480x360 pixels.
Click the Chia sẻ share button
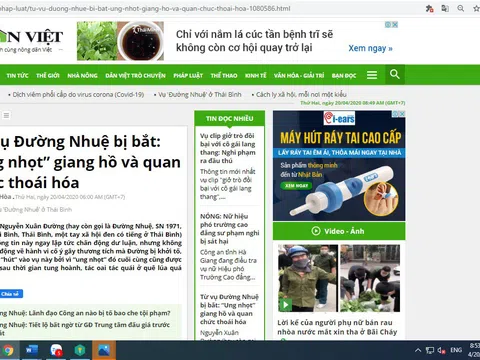(x=11, y=294)
